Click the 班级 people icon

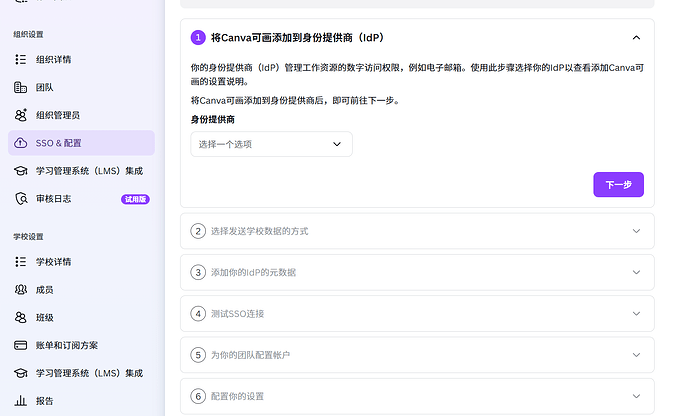[21, 317]
